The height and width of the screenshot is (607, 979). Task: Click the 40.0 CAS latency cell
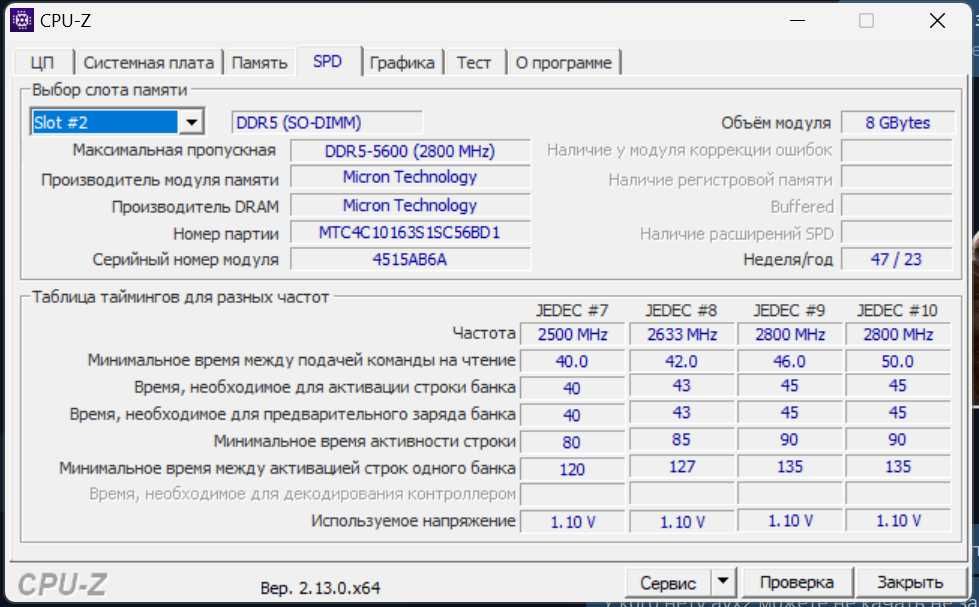click(x=573, y=362)
